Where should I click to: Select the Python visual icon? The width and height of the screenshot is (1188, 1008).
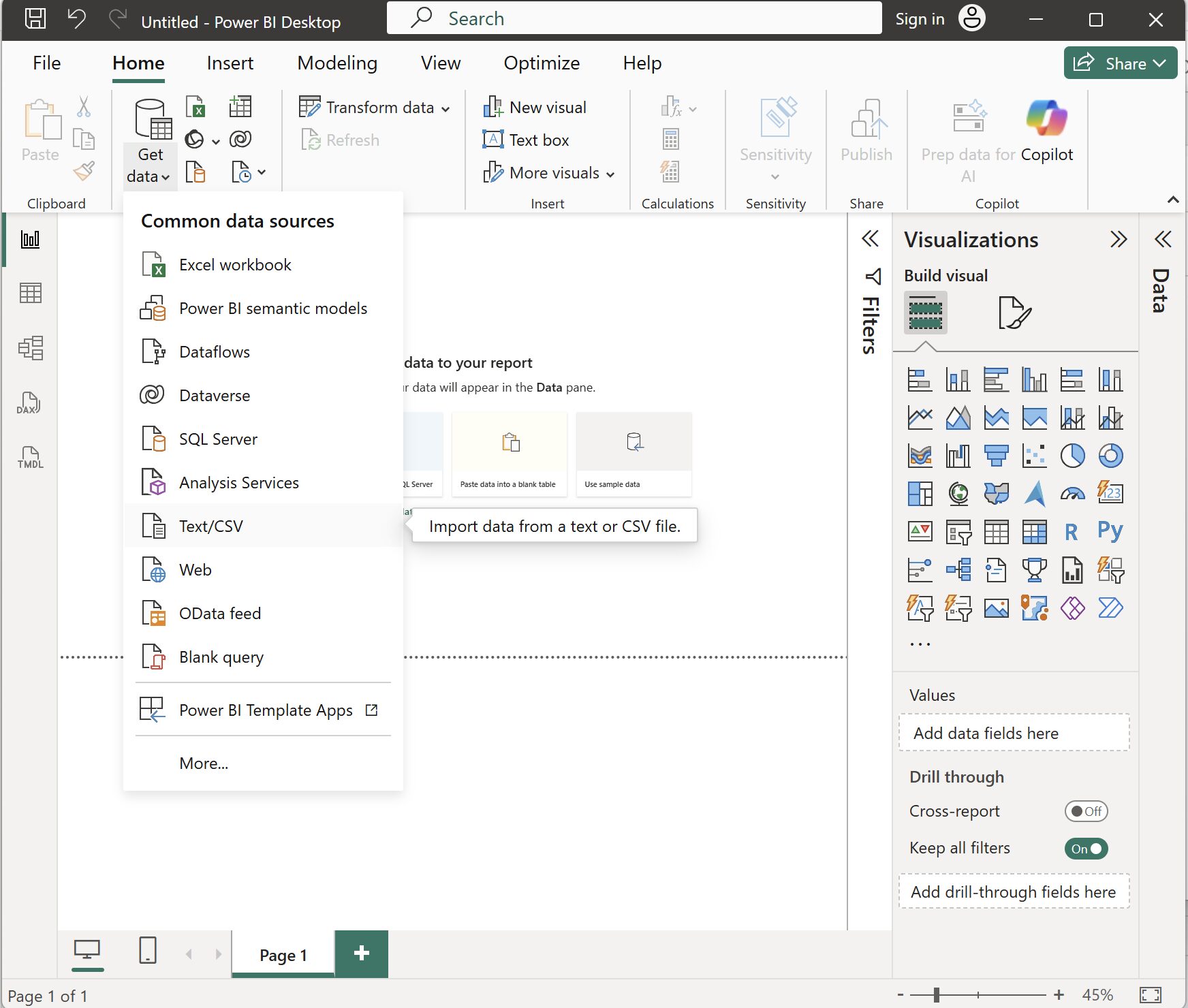(x=1110, y=531)
